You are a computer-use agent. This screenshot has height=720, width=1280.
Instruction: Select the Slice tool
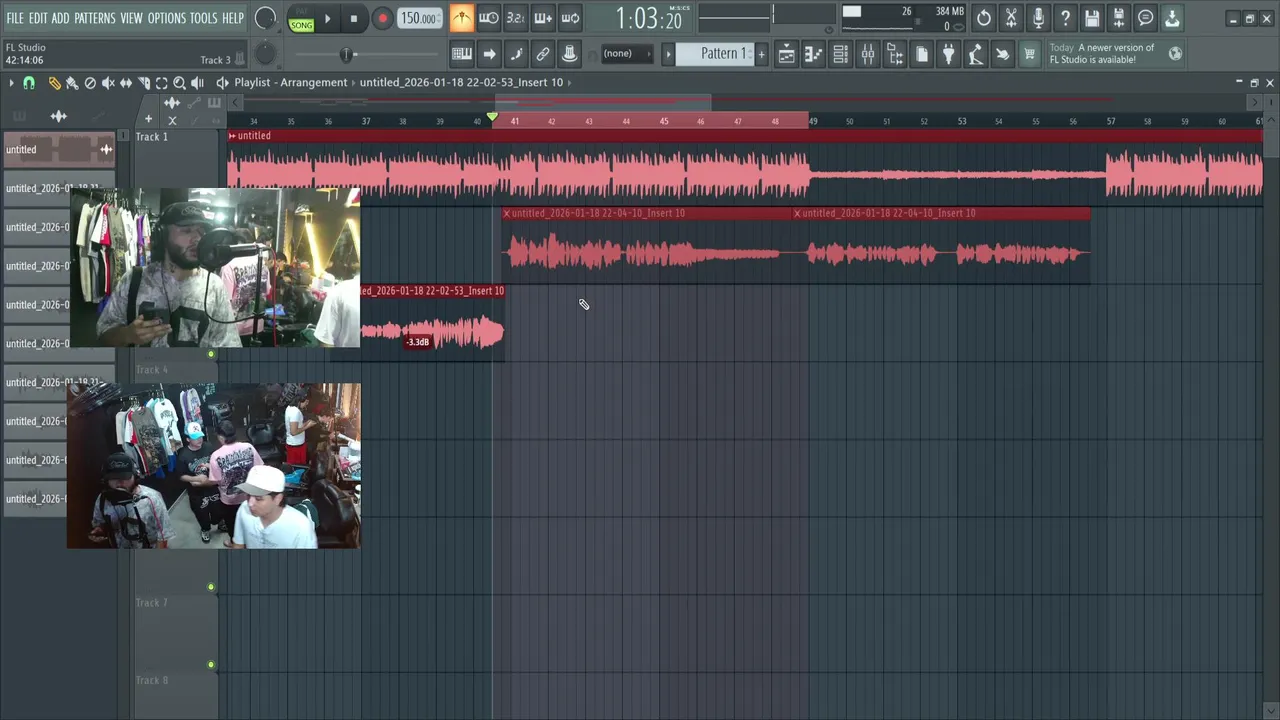144,83
